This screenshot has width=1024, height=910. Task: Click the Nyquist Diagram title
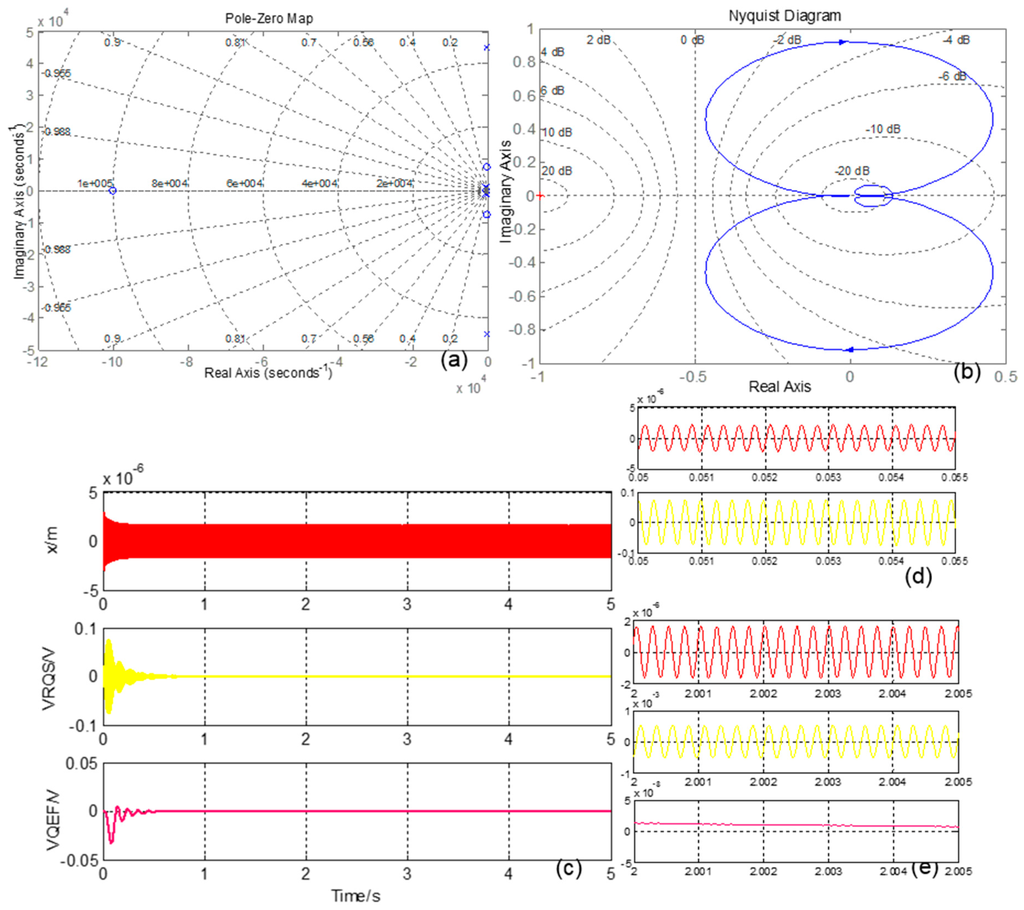784,16
